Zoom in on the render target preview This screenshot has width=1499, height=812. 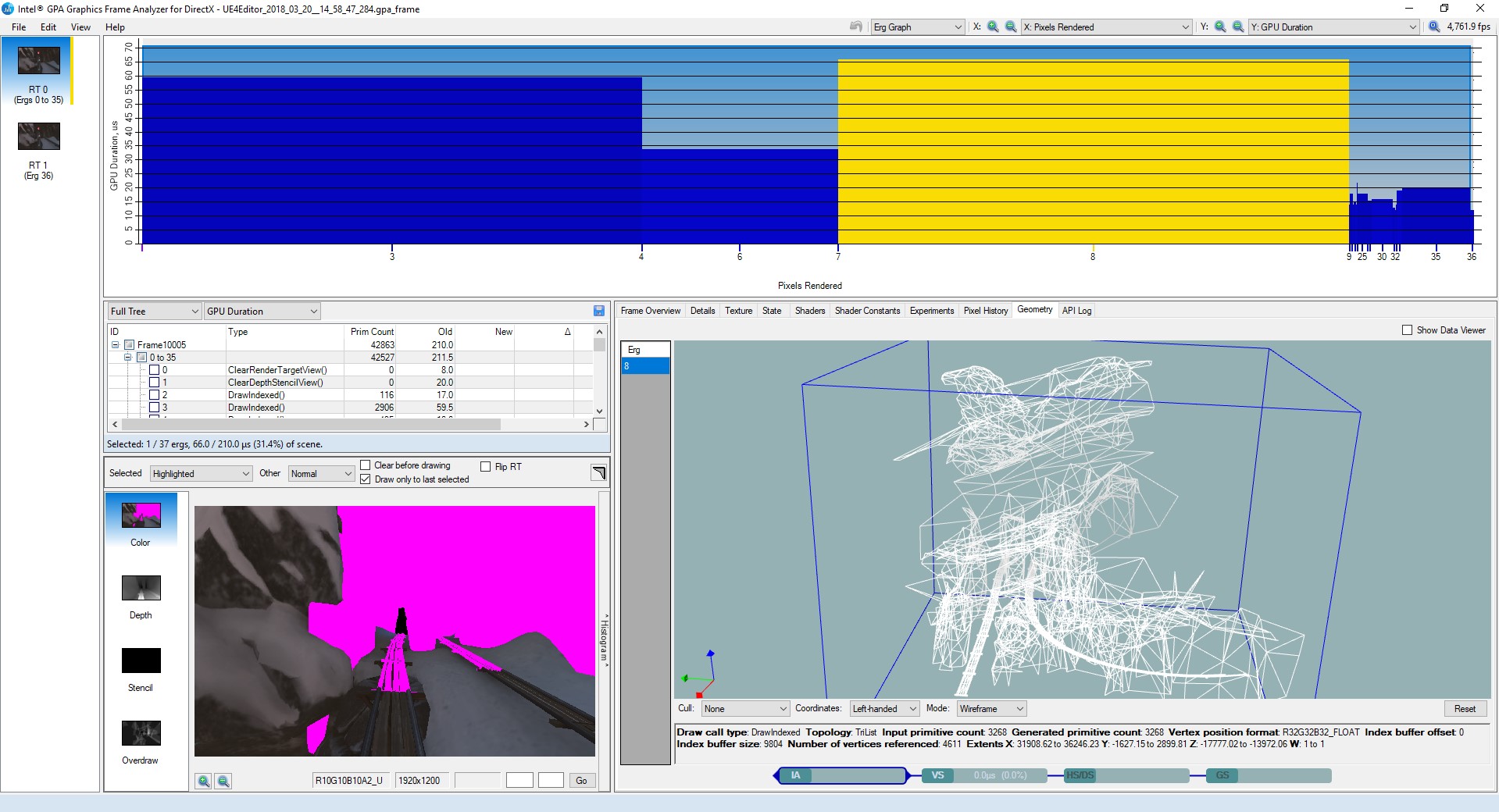click(x=203, y=781)
